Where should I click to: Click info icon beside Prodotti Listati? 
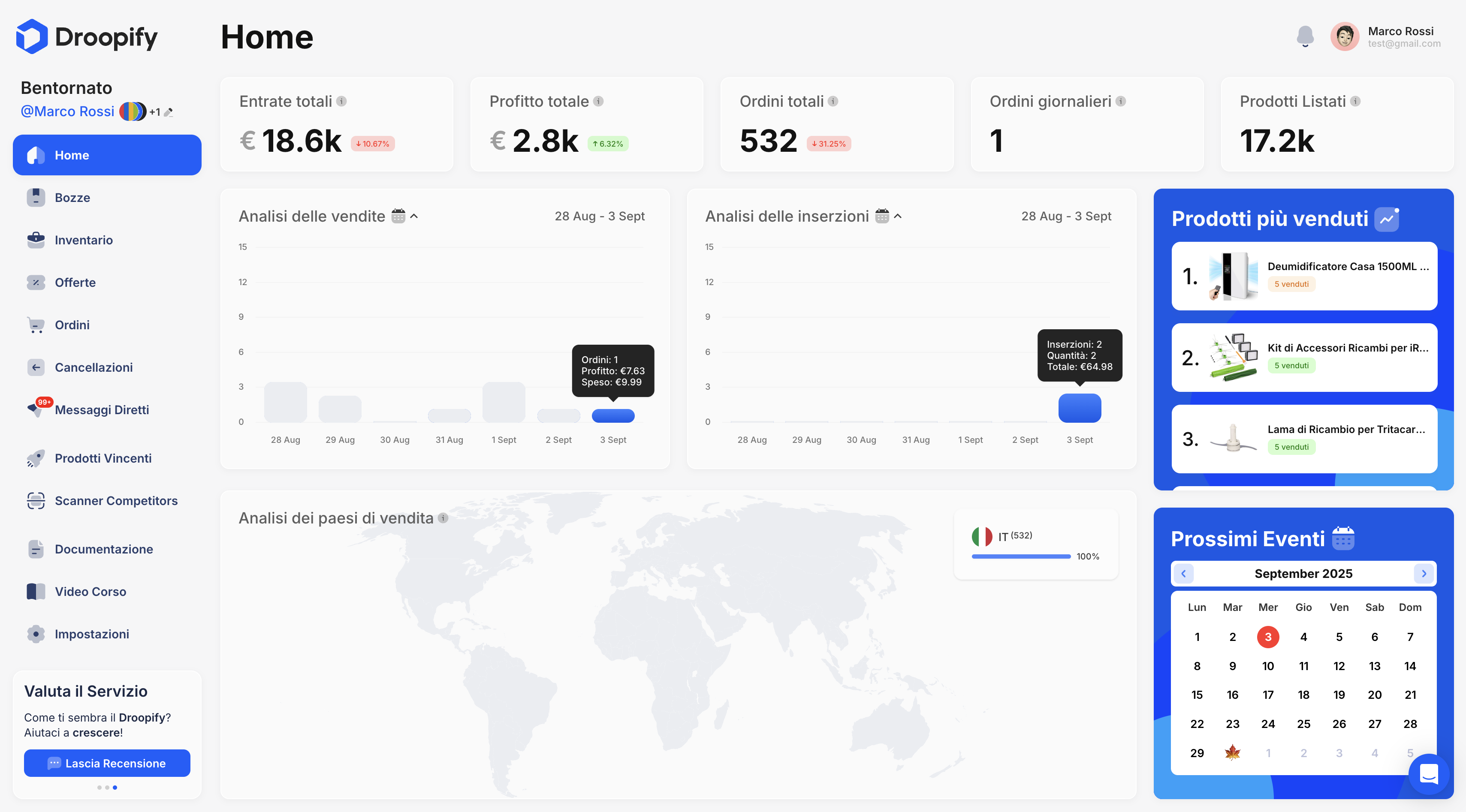pos(1356,101)
